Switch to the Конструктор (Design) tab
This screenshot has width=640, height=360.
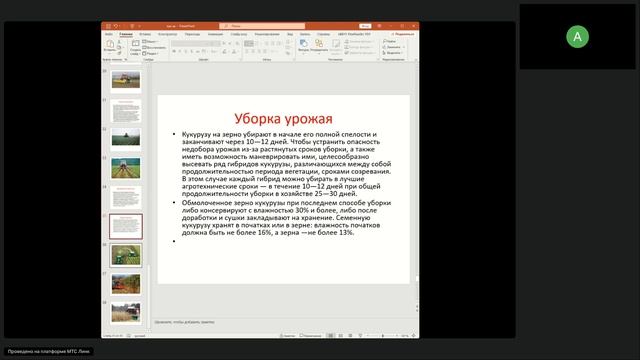coord(168,34)
